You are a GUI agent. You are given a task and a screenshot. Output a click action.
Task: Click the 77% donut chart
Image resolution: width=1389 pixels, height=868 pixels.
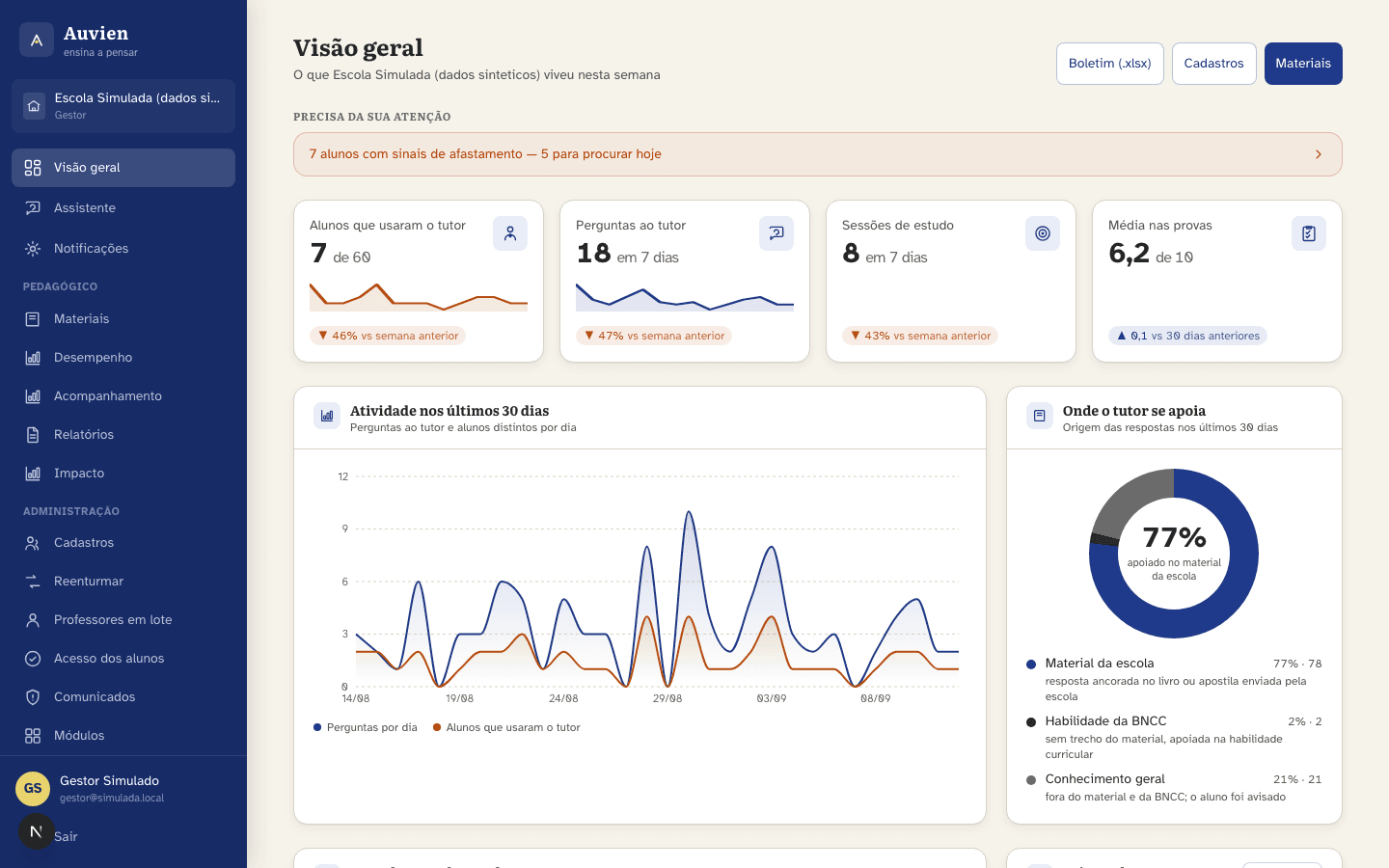(1174, 554)
